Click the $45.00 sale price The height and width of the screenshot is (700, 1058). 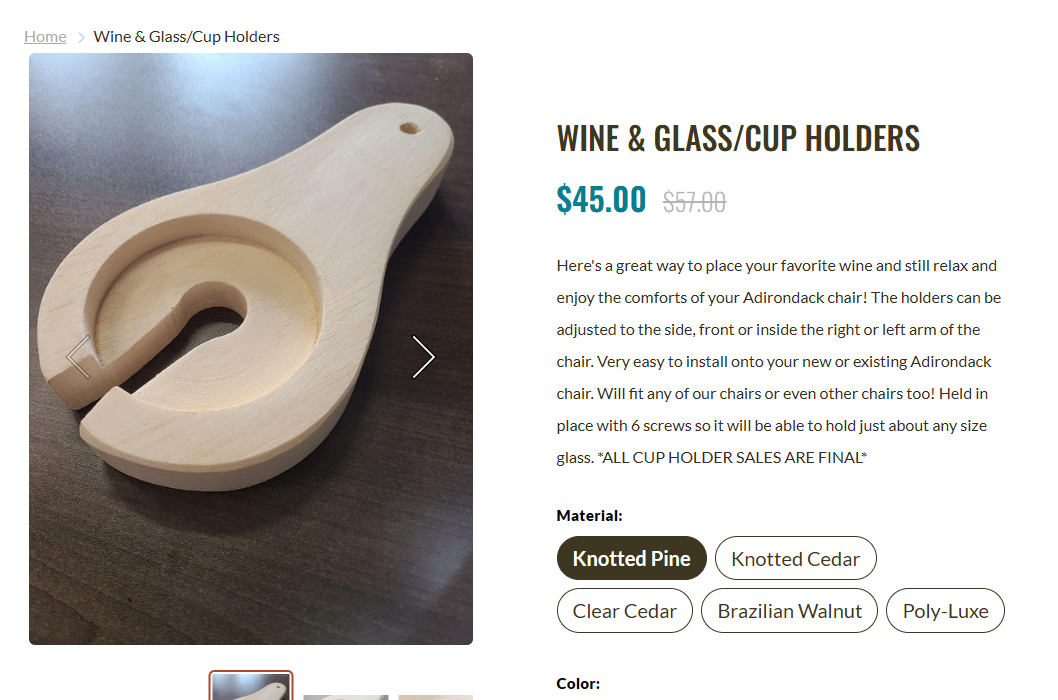point(601,200)
